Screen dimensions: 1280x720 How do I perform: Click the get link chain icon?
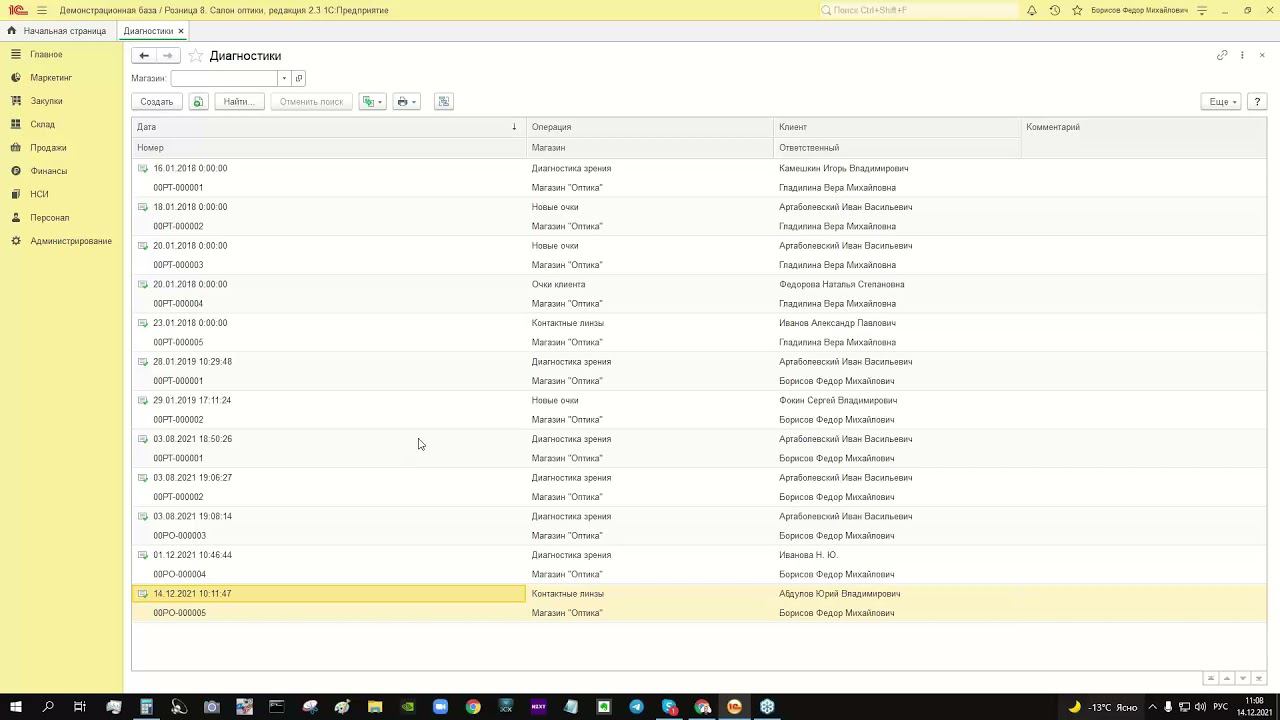[x=1222, y=55]
